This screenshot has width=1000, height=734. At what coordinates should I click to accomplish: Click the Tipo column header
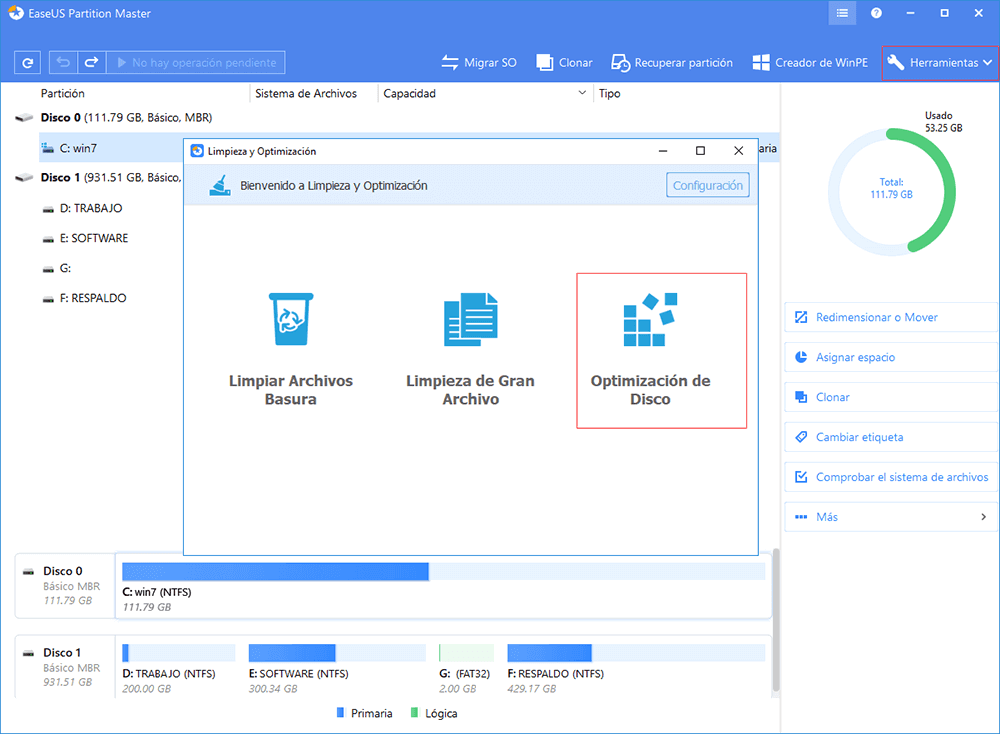click(x=610, y=94)
